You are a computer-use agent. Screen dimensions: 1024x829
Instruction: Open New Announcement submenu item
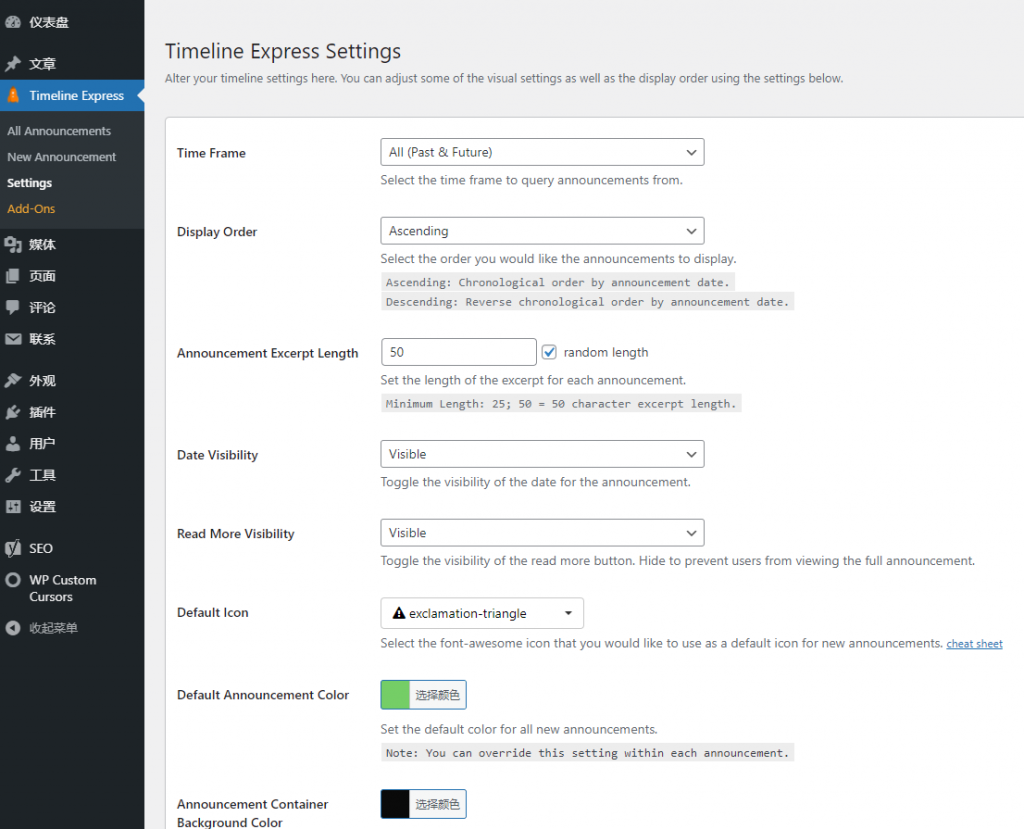(x=61, y=157)
